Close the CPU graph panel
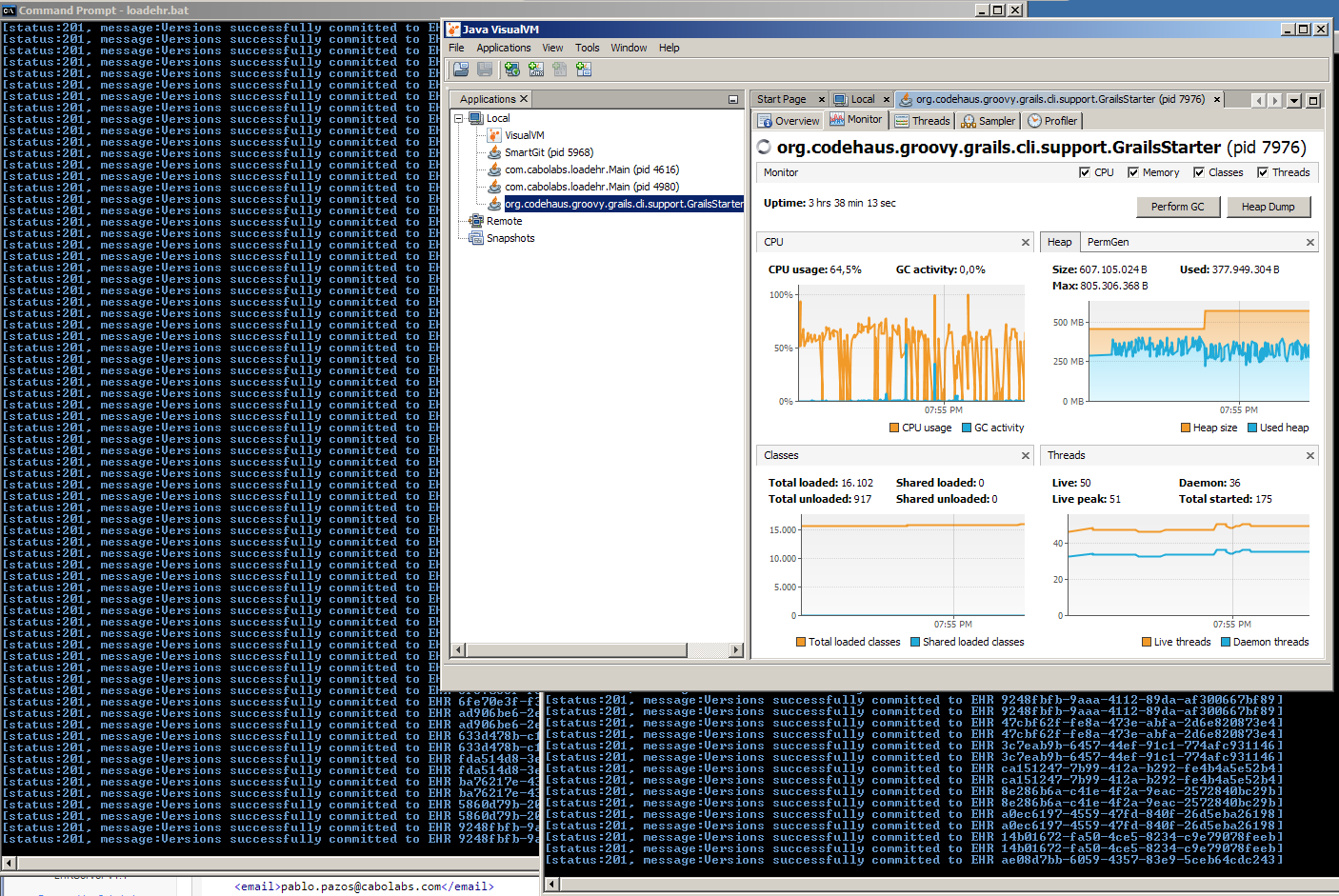 coord(1026,242)
